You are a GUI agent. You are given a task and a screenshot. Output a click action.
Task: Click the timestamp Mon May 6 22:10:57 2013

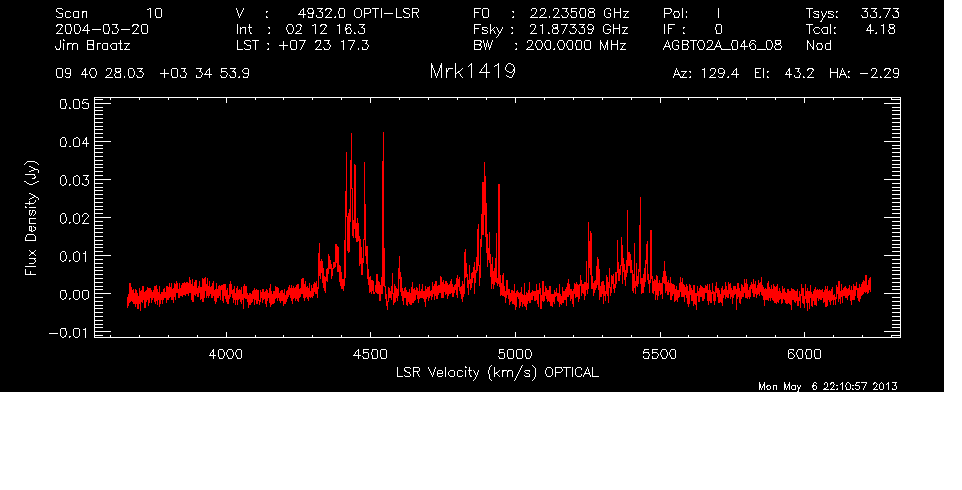827,387
